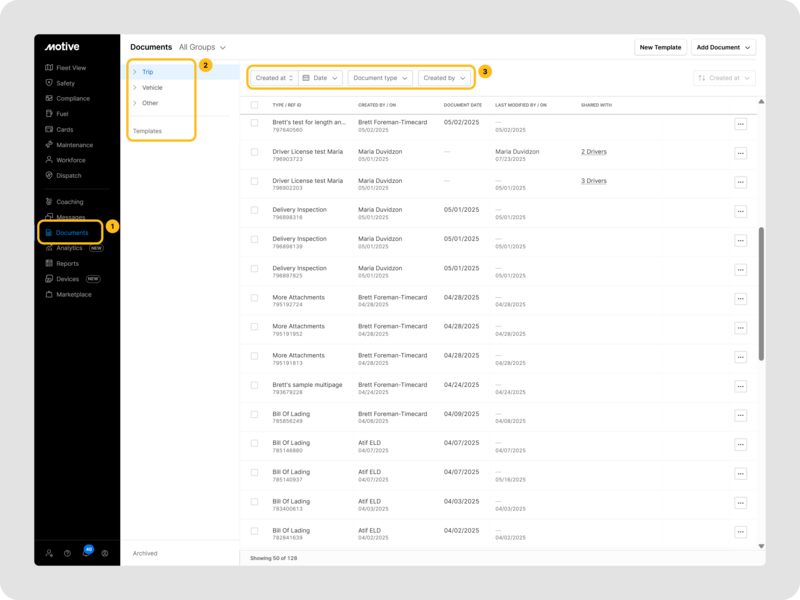Click the Maintenance wrench icon
800x600 pixels.
pos(48,145)
